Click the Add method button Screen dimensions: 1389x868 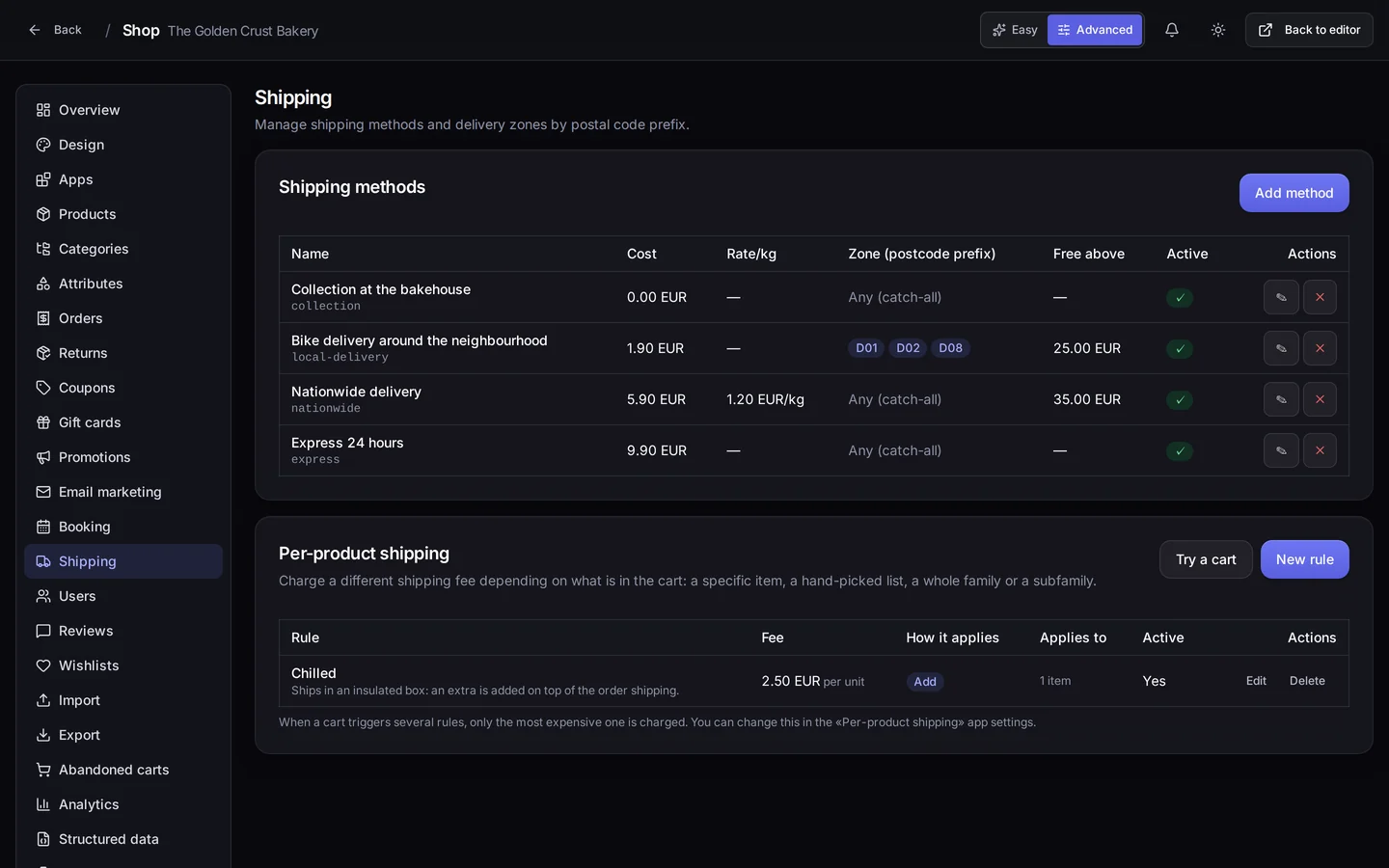pos(1294,193)
